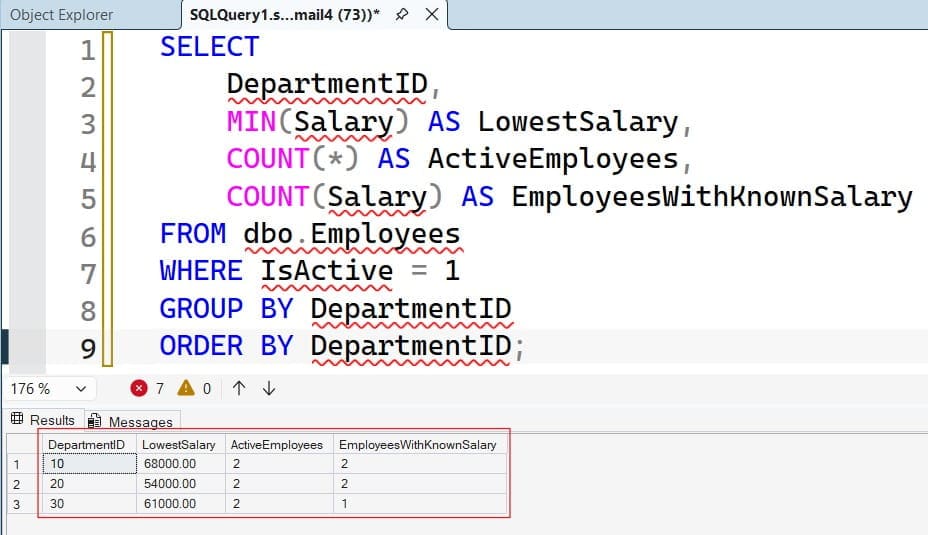Pin the SQLQuery1 tab

[x=402, y=14]
